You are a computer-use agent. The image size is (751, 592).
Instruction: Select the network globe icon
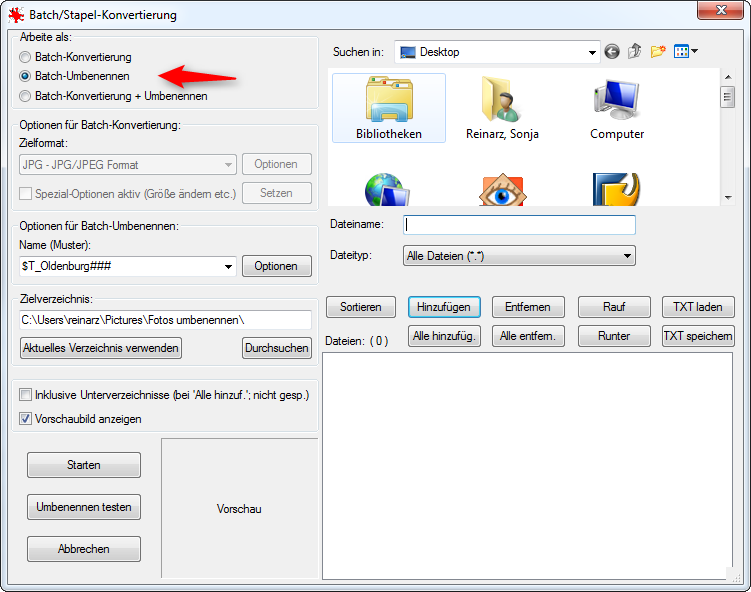tap(387, 190)
